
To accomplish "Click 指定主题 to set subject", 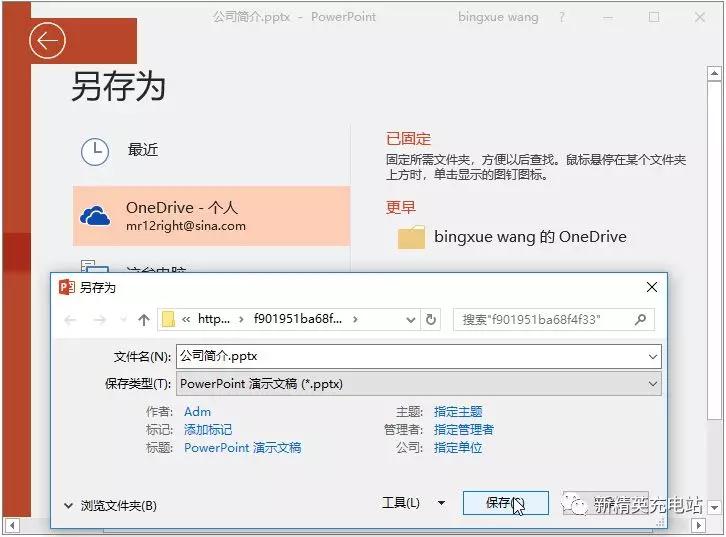I will pos(458,412).
